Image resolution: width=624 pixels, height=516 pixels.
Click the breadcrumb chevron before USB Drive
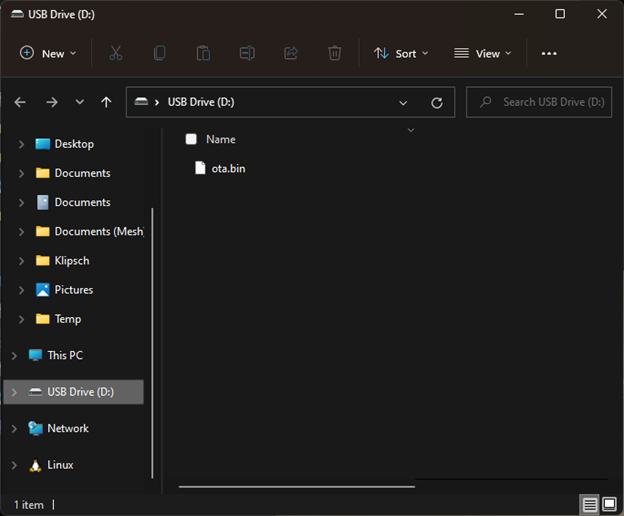click(x=157, y=103)
